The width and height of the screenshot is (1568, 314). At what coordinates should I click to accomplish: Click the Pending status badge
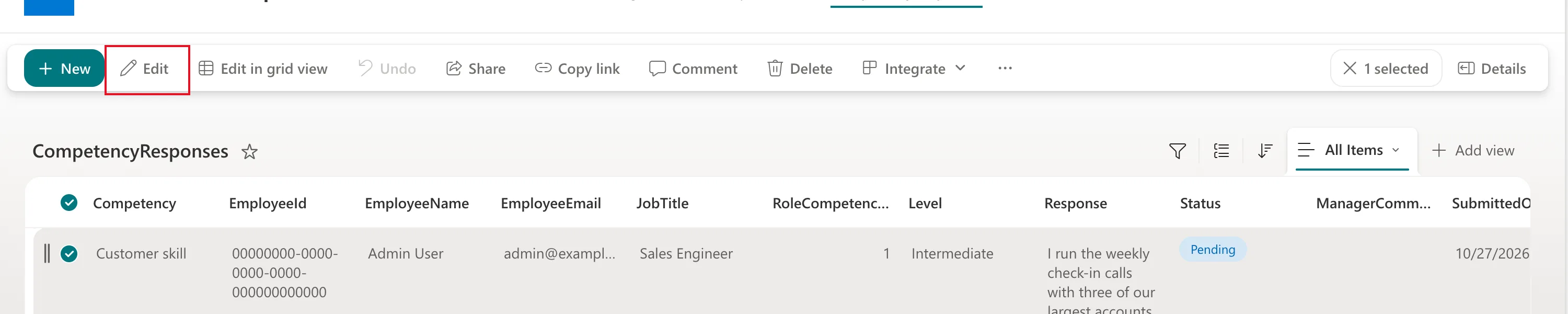1213,250
